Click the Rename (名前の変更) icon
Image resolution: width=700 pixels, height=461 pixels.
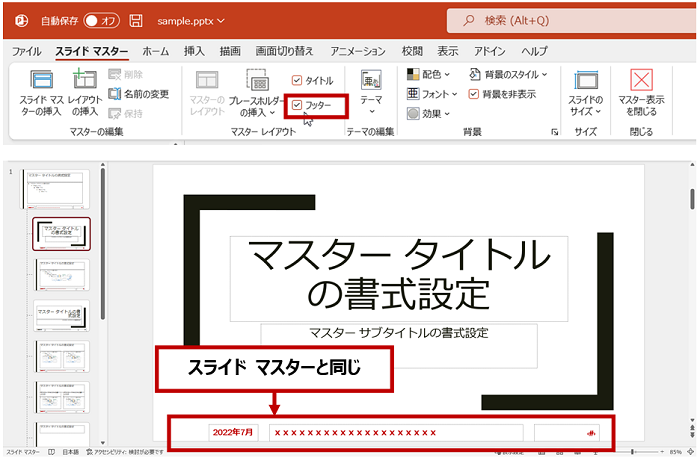point(116,93)
